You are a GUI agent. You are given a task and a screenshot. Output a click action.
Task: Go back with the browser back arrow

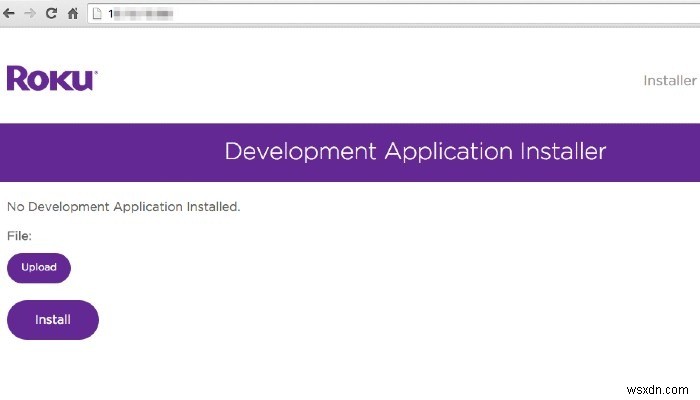point(8,13)
